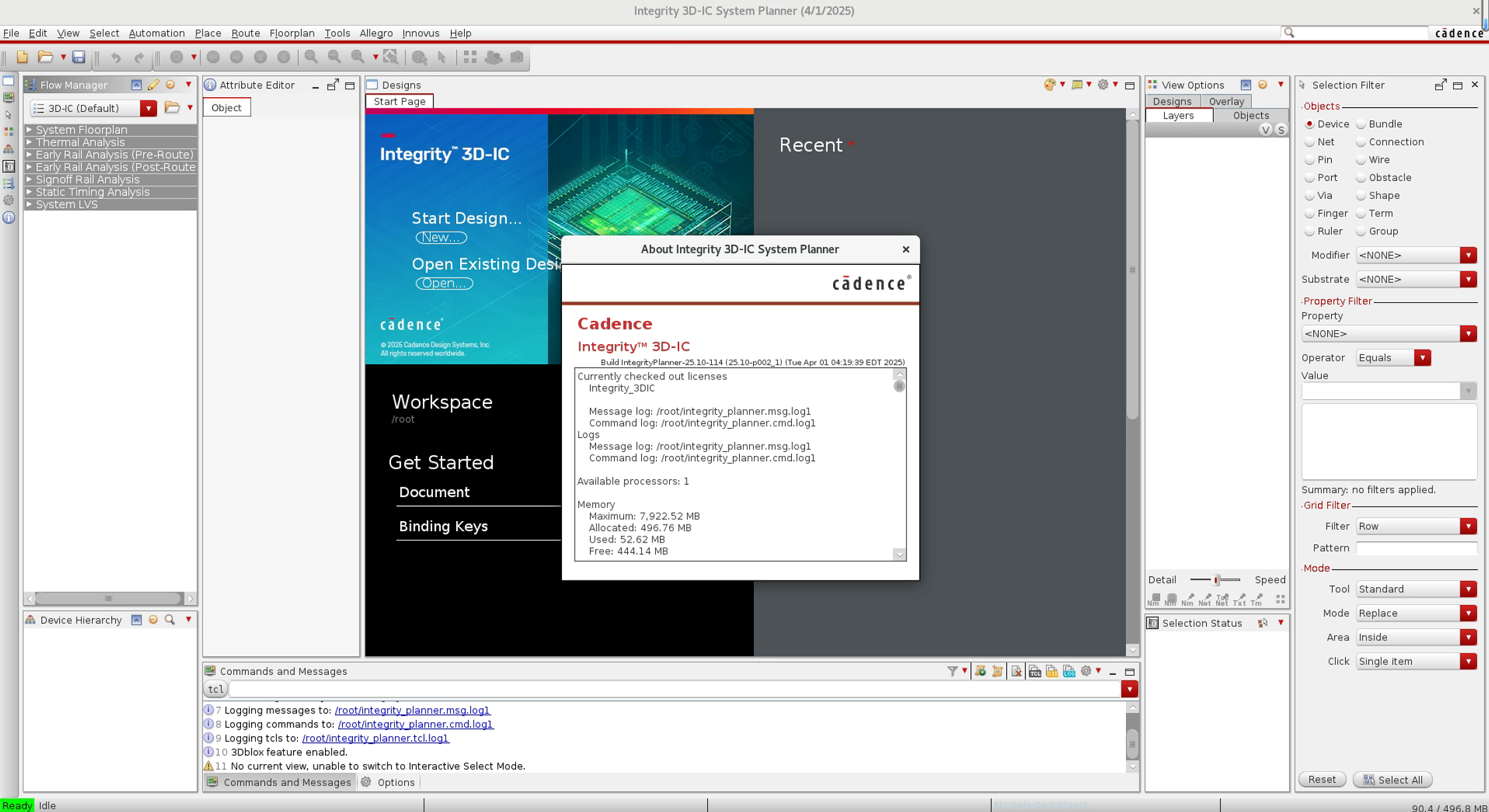Open the Grid Filter Row dropdown
Screen dimensions: 1489x812
coord(1416,526)
